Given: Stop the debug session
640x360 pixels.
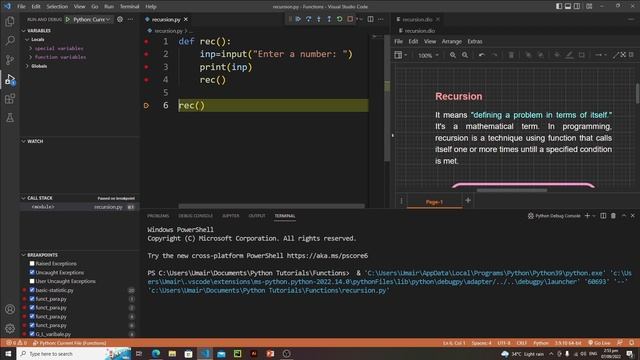Looking at the screenshot, I should [350, 19].
